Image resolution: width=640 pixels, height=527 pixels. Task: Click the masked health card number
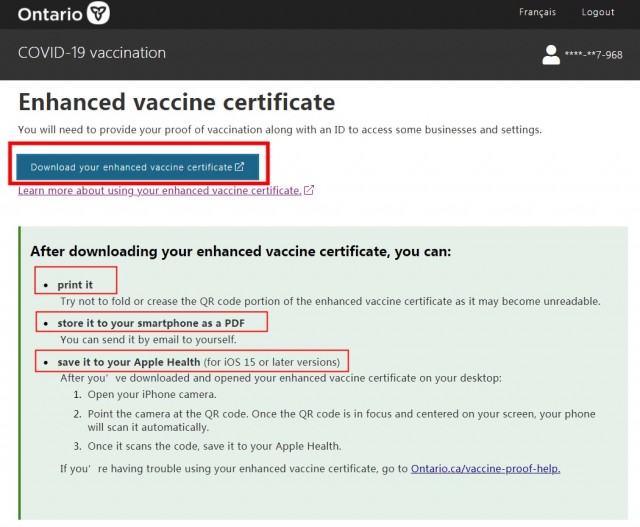pos(593,55)
